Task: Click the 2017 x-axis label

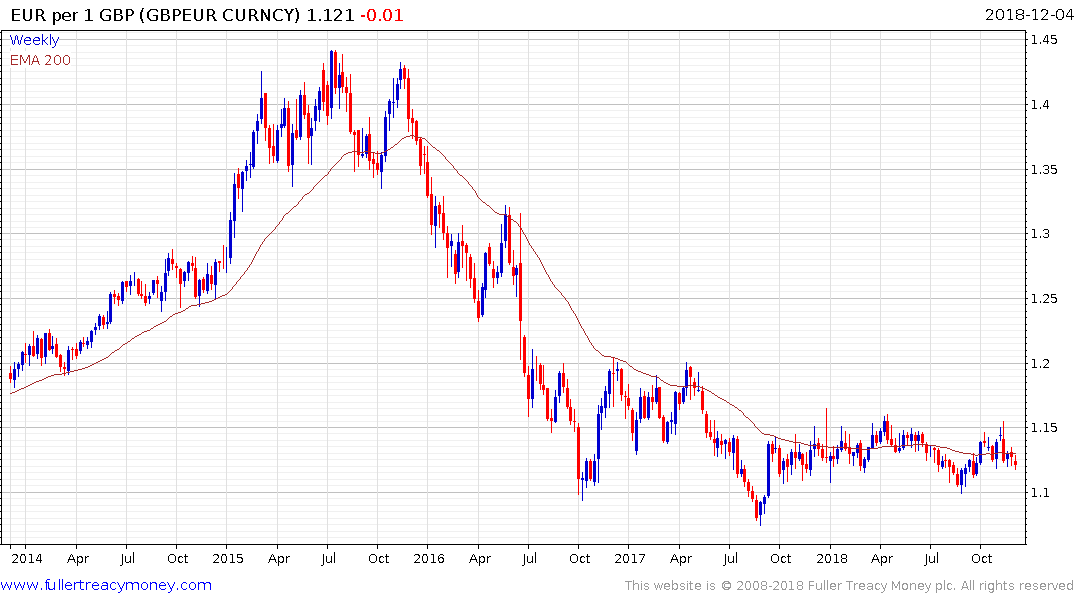Action: tap(629, 558)
